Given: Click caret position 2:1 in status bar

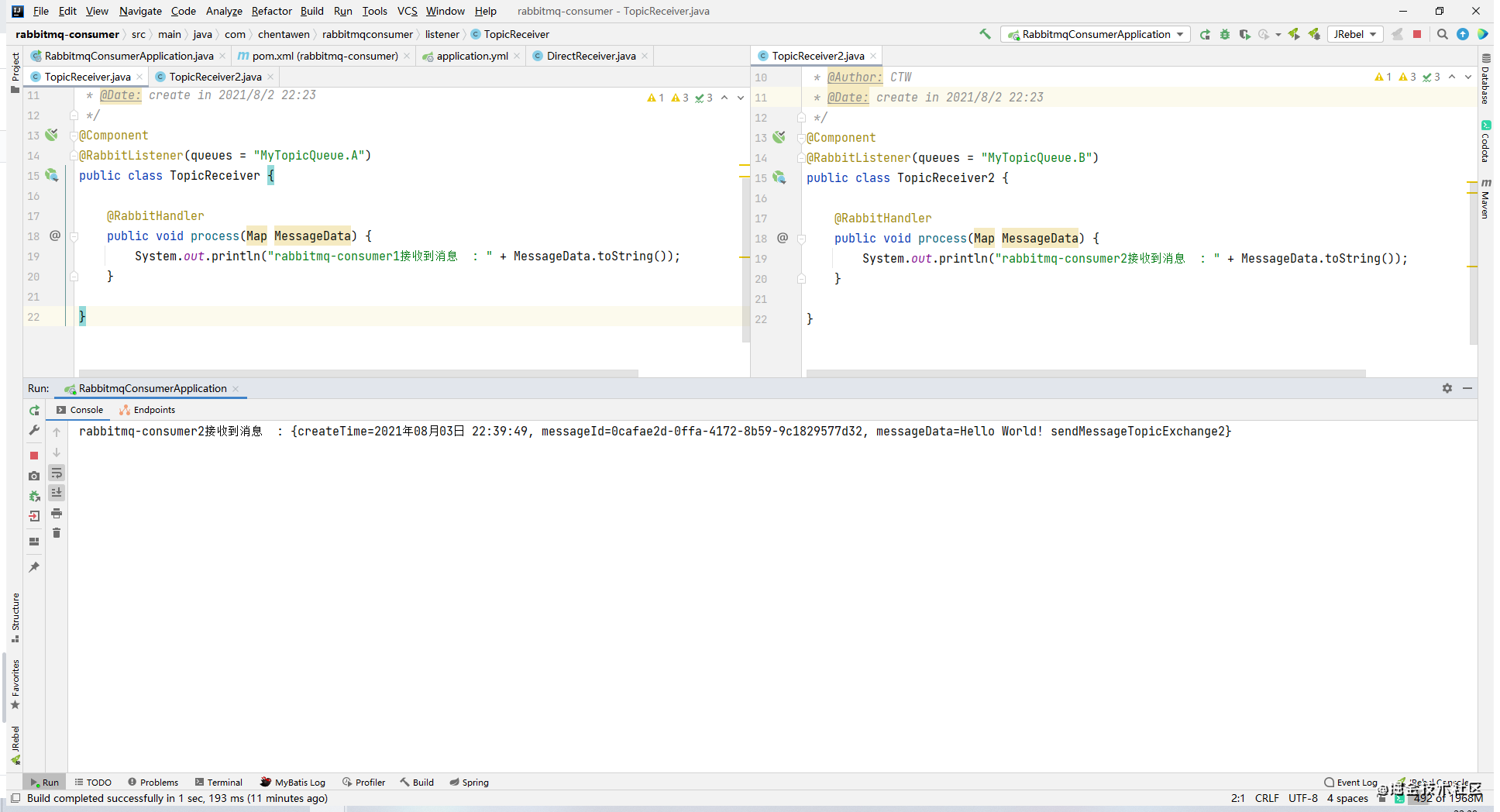Looking at the screenshot, I should click(1238, 798).
